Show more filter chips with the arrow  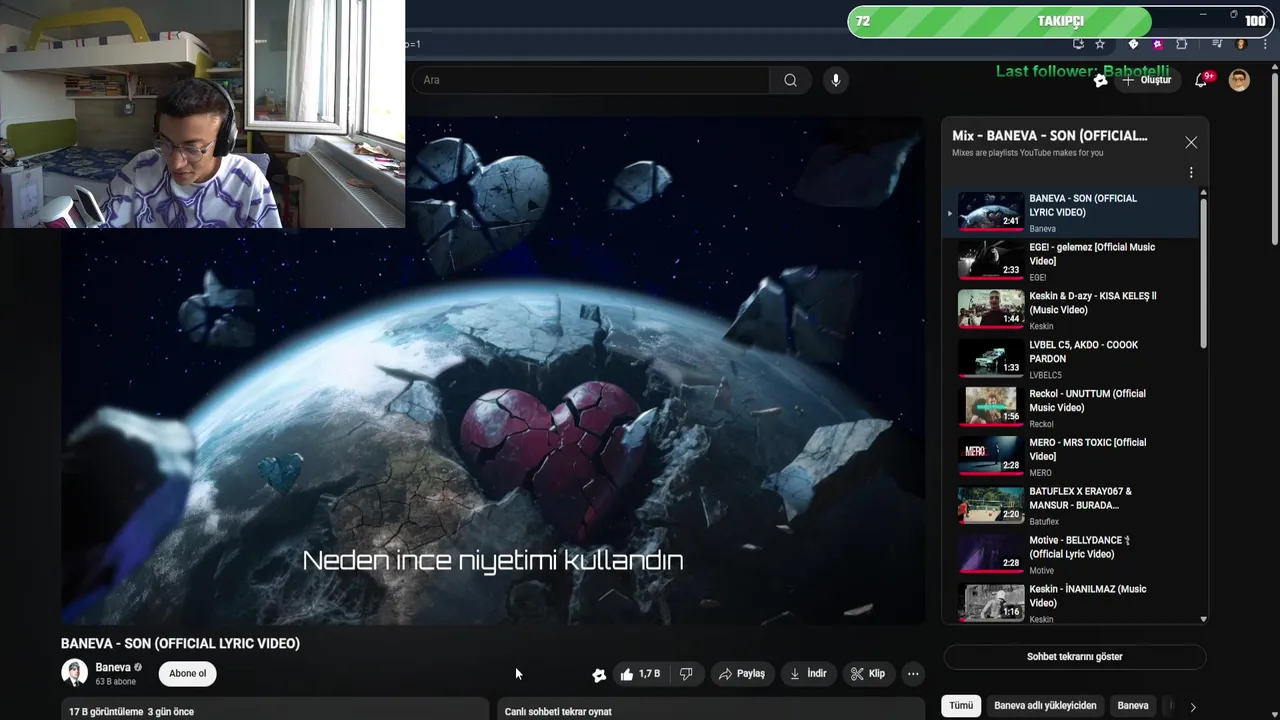pos(1192,707)
